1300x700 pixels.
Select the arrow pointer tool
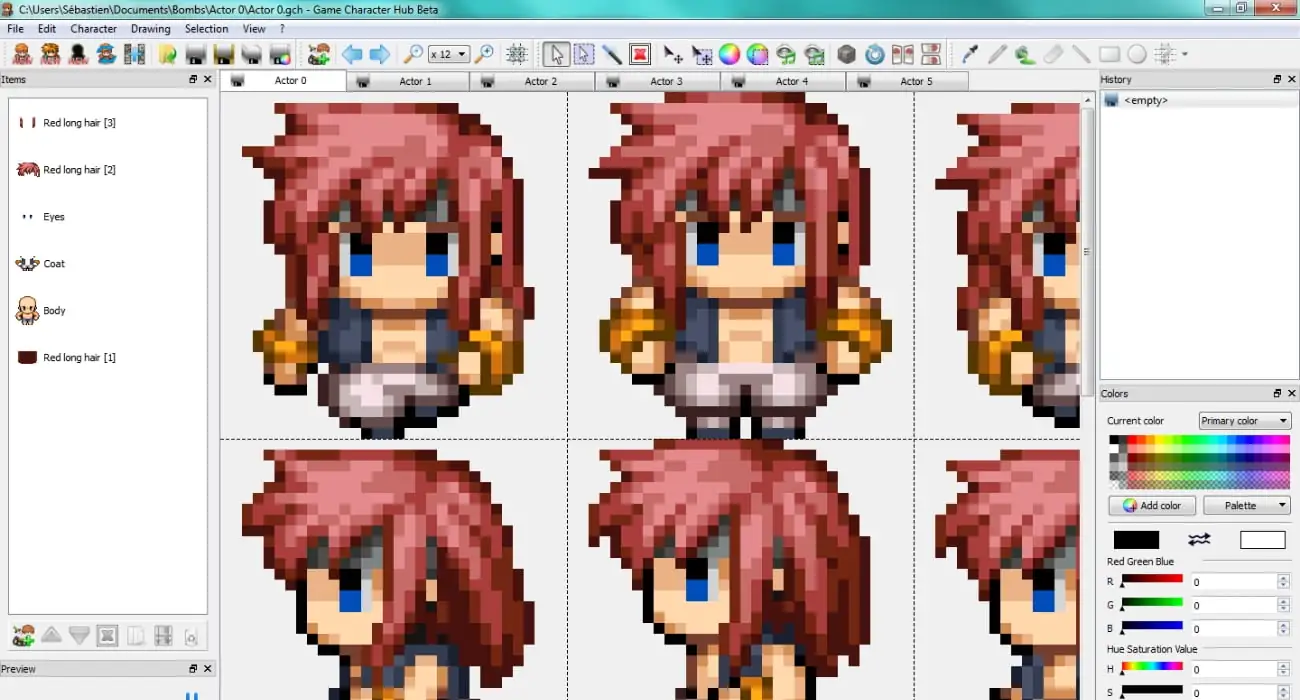[x=557, y=54]
